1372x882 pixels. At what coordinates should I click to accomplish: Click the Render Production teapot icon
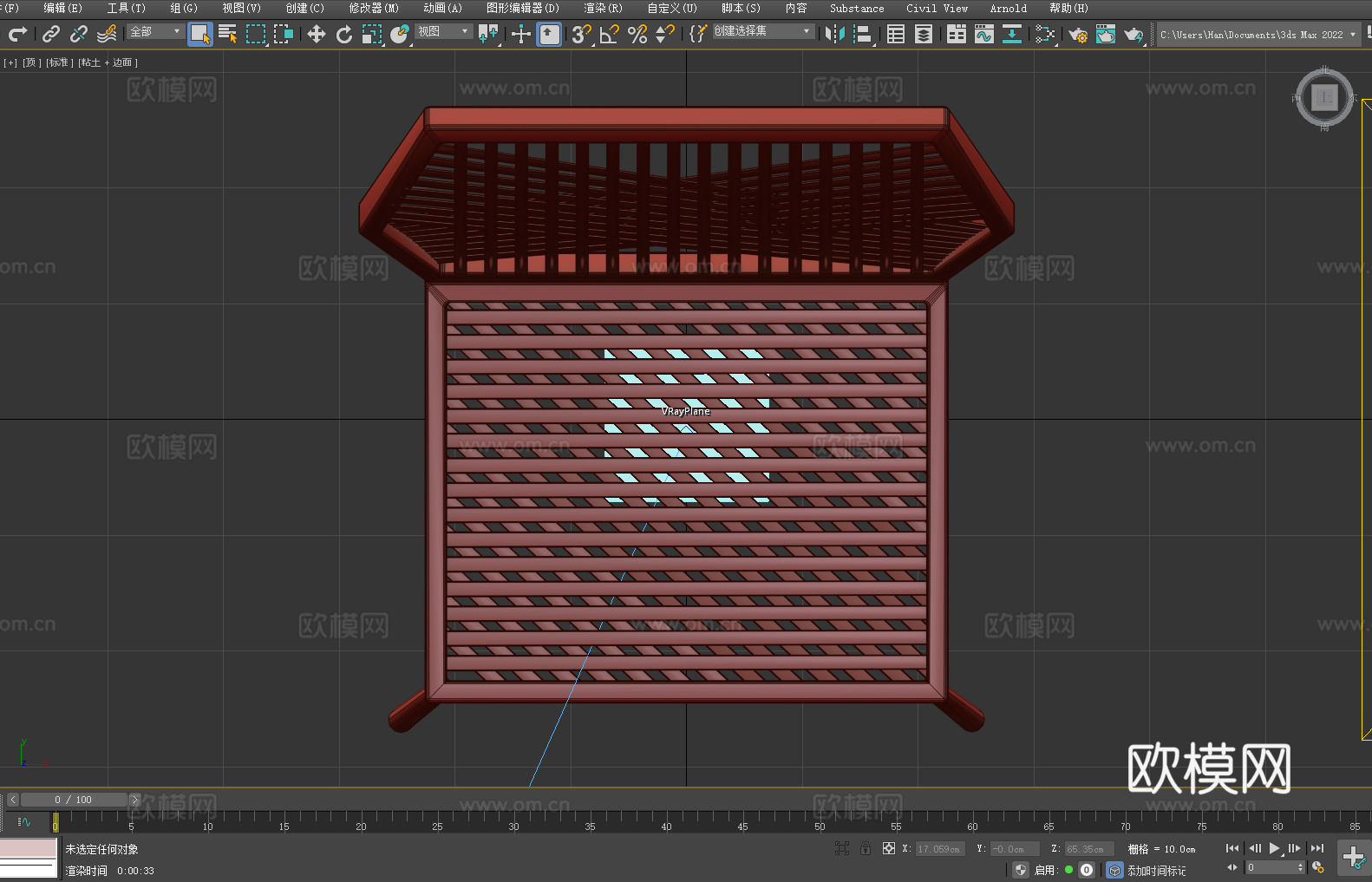point(1134,34)
